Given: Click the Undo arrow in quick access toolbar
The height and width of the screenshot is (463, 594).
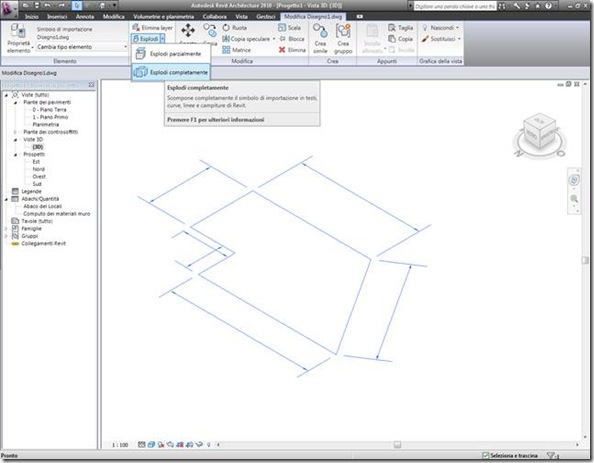Looking at the screenshot, I should (x=48, y=6).
